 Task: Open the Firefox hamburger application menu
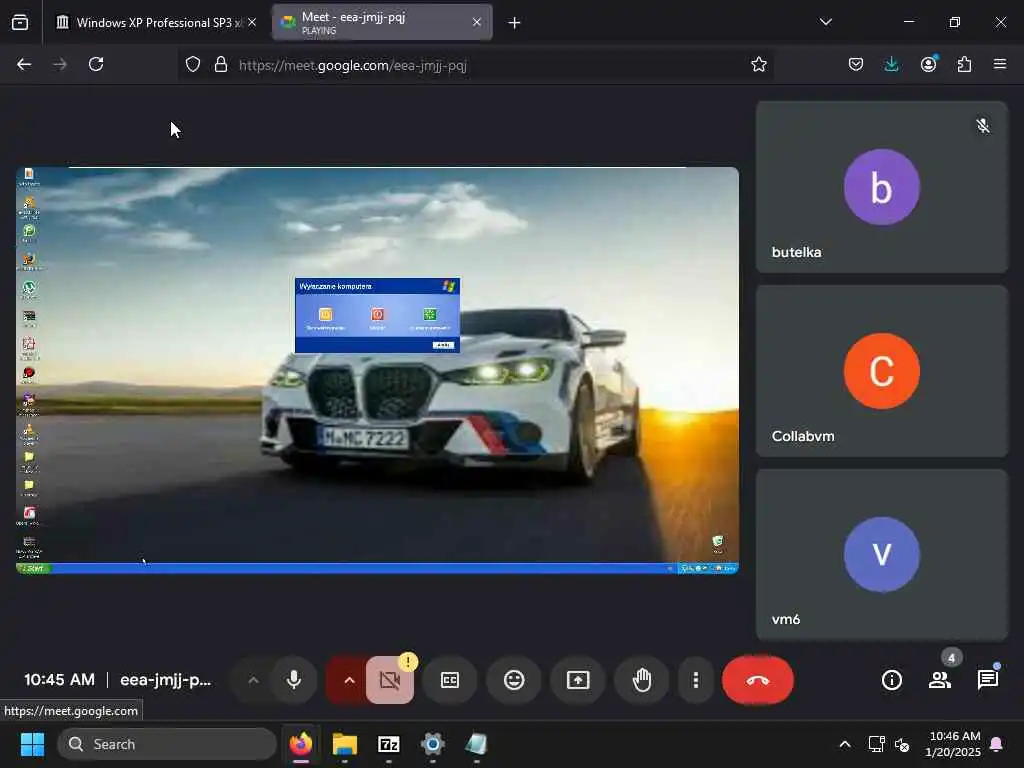[x=1000, y=64]
